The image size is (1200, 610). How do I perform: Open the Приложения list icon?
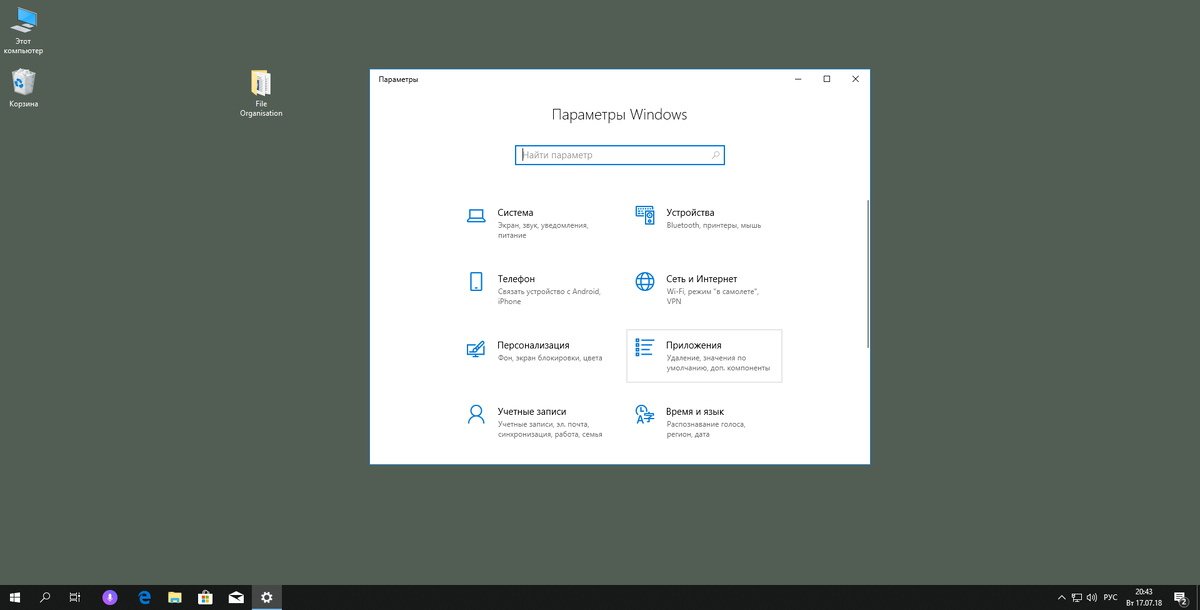645,347
